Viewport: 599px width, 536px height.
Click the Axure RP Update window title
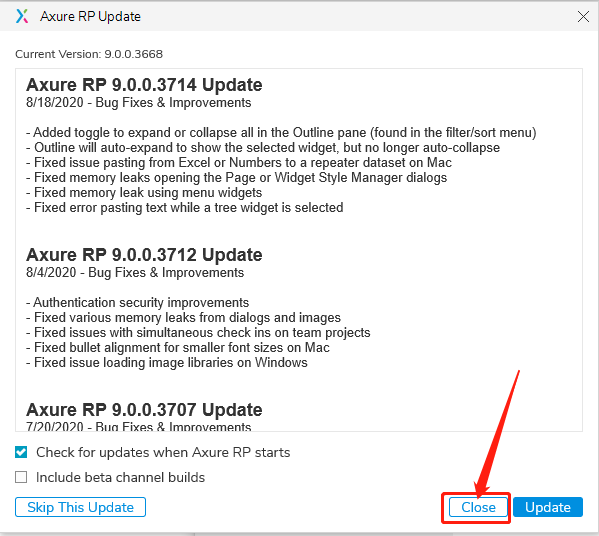click(x=91, y=16)
